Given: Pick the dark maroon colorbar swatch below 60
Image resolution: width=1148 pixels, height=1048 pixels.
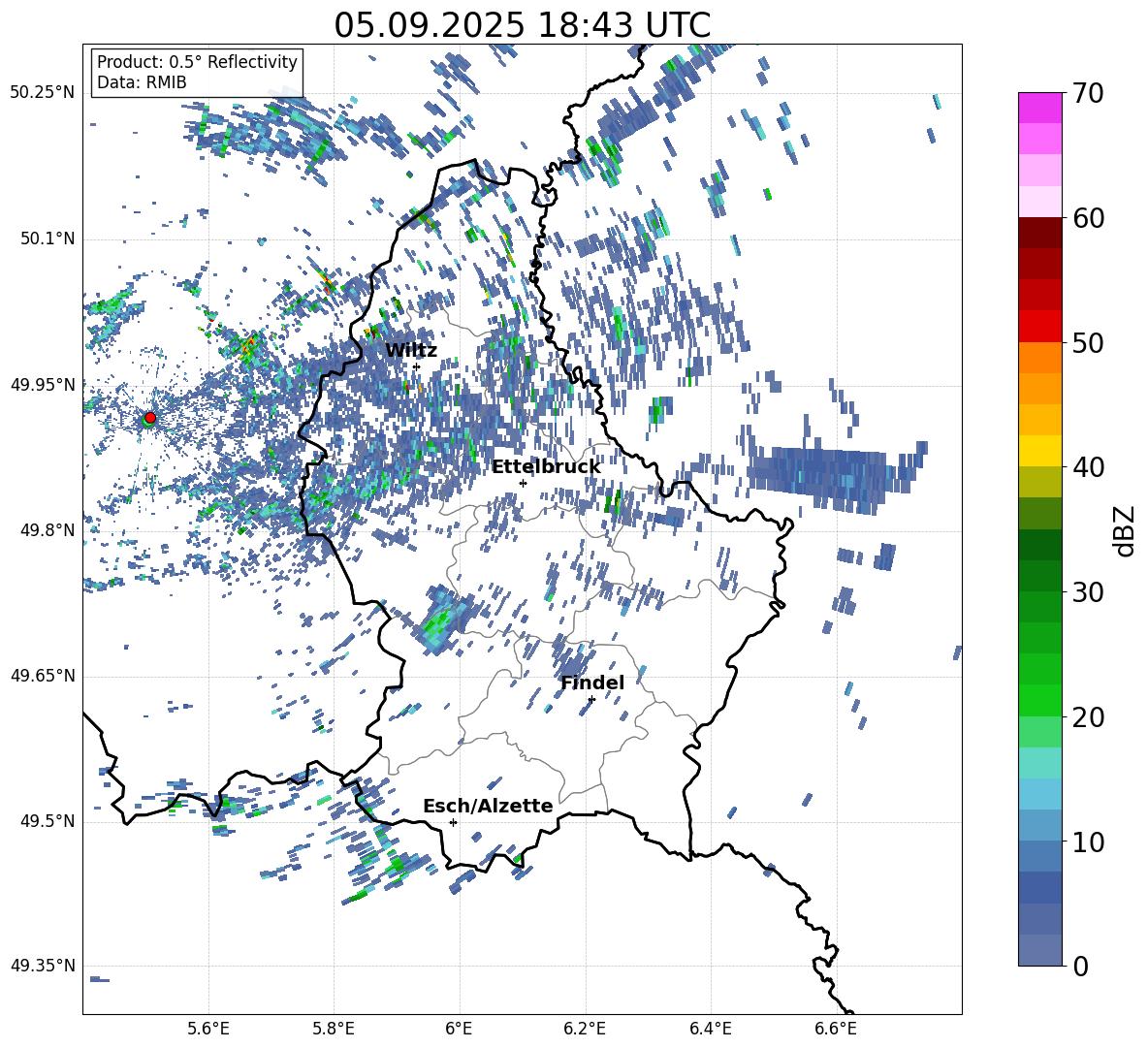Looking at the screenshot, I should [x=1039, y=232].
